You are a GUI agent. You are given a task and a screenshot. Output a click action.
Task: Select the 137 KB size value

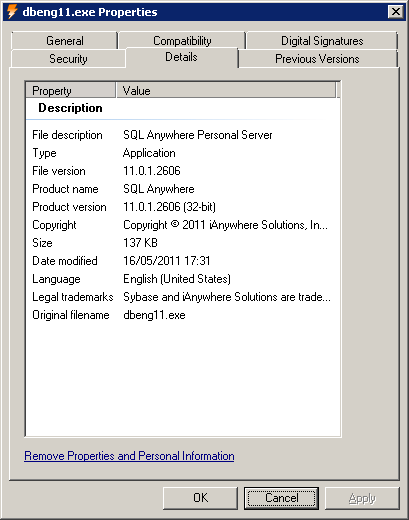click(140, 243)
